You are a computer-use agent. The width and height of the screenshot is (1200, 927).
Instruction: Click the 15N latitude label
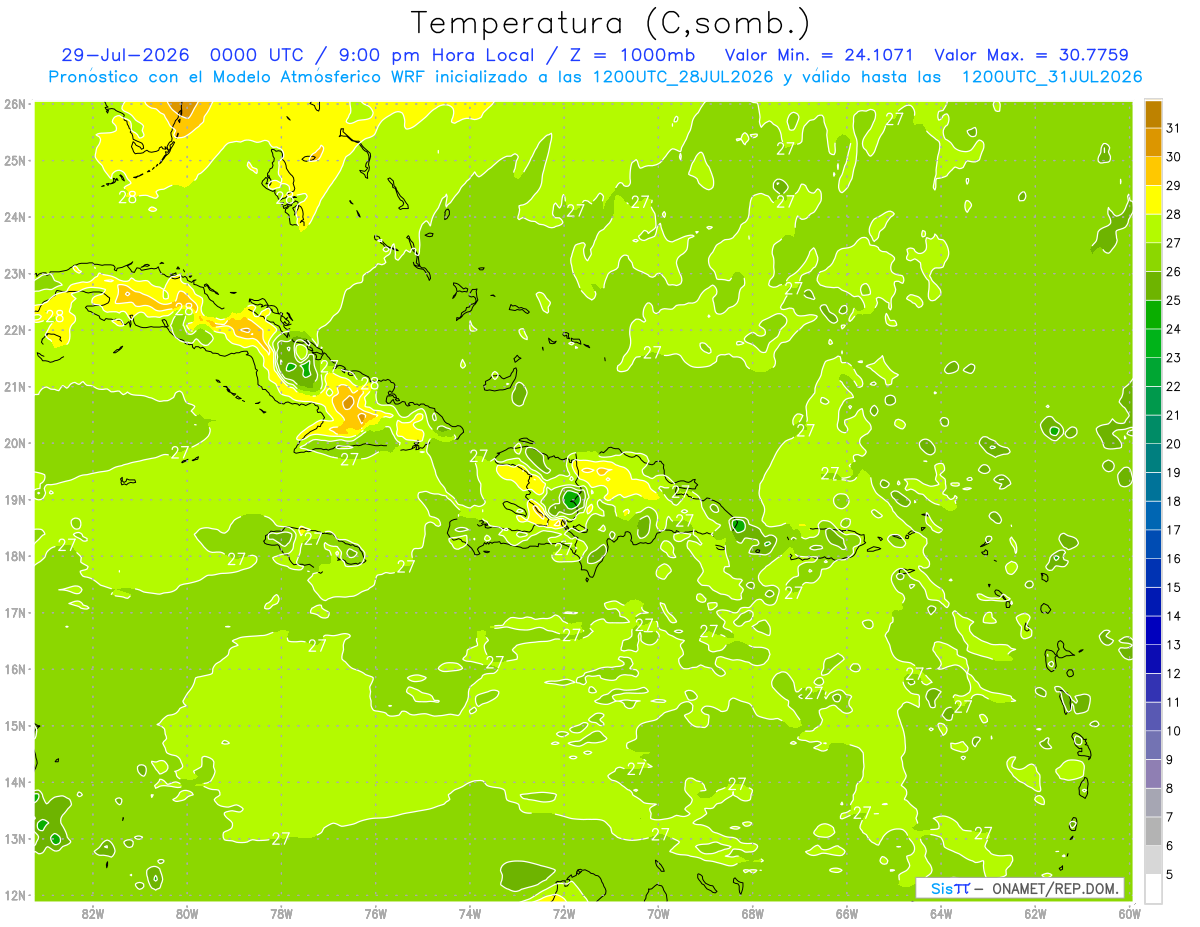(14, 725)
